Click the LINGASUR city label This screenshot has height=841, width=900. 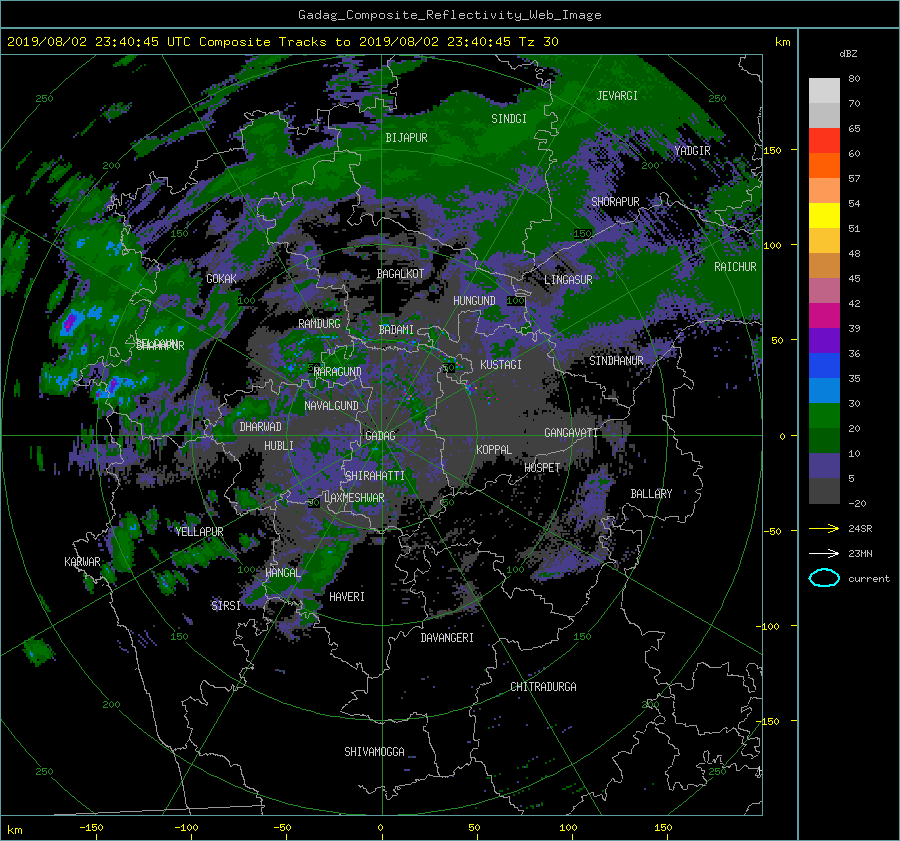[568, 280]
